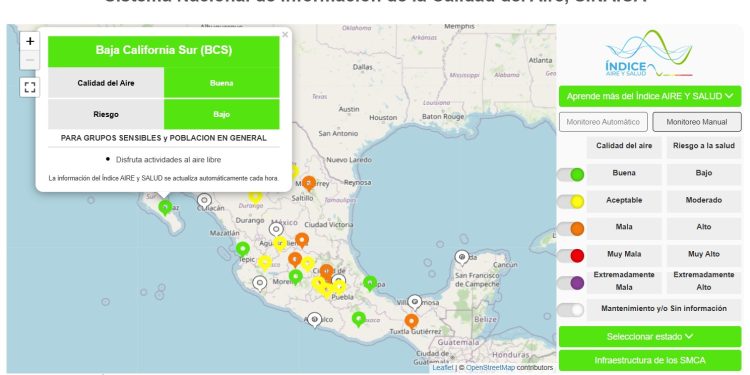Zoom in with the map plus button
750x375 pixels.
(30, 42)
